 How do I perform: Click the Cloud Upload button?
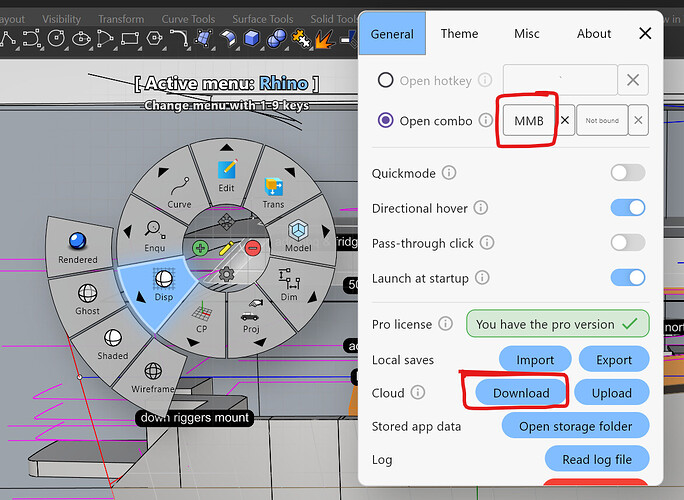pos(612,393)
